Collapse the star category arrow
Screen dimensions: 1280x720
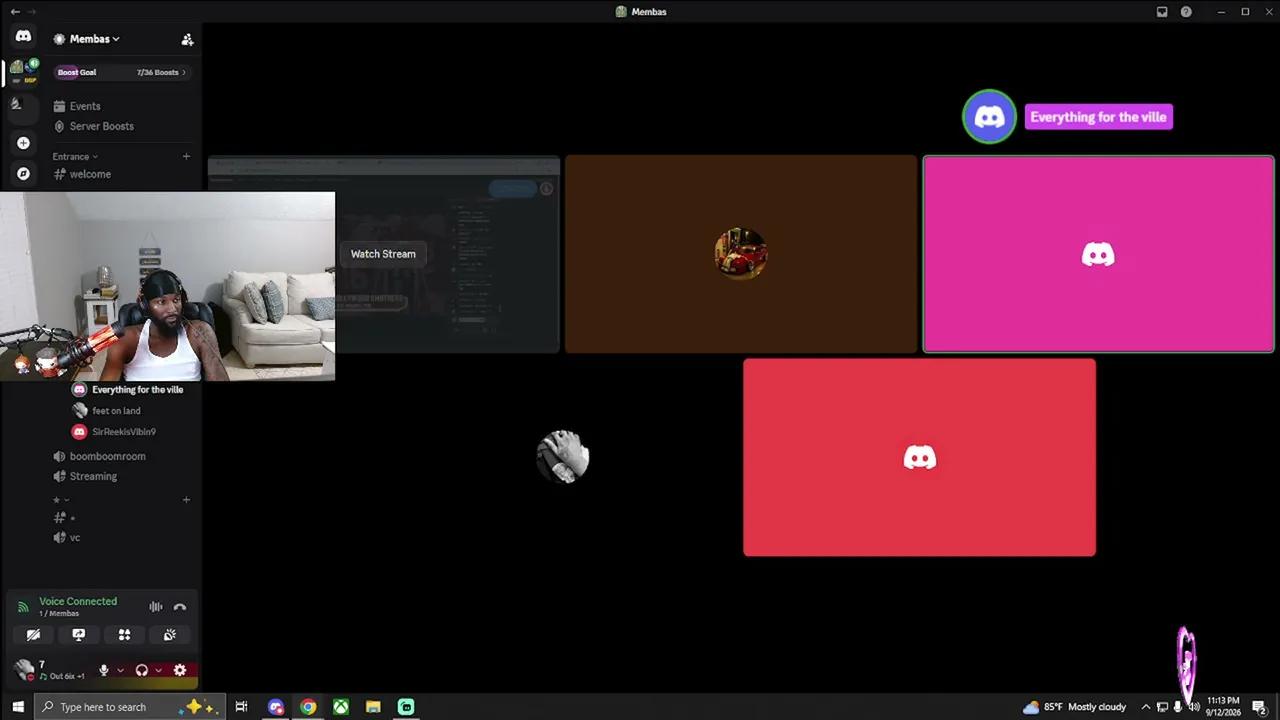(x=66, y=500)
